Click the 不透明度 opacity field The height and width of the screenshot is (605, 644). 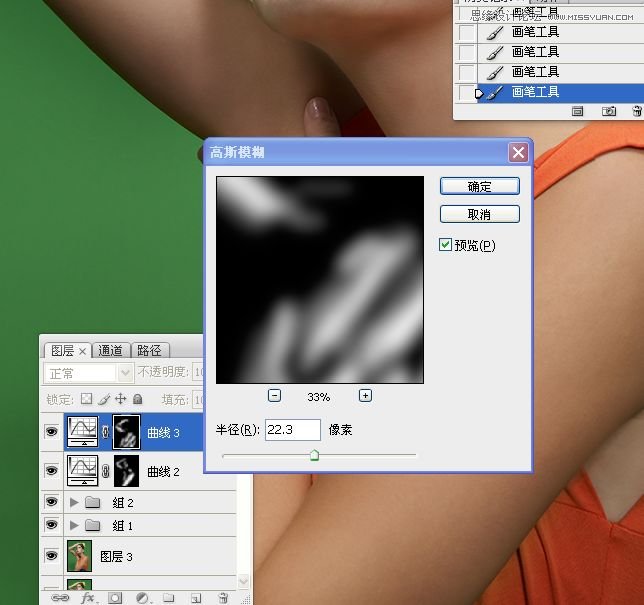click(x=198, y=373)
